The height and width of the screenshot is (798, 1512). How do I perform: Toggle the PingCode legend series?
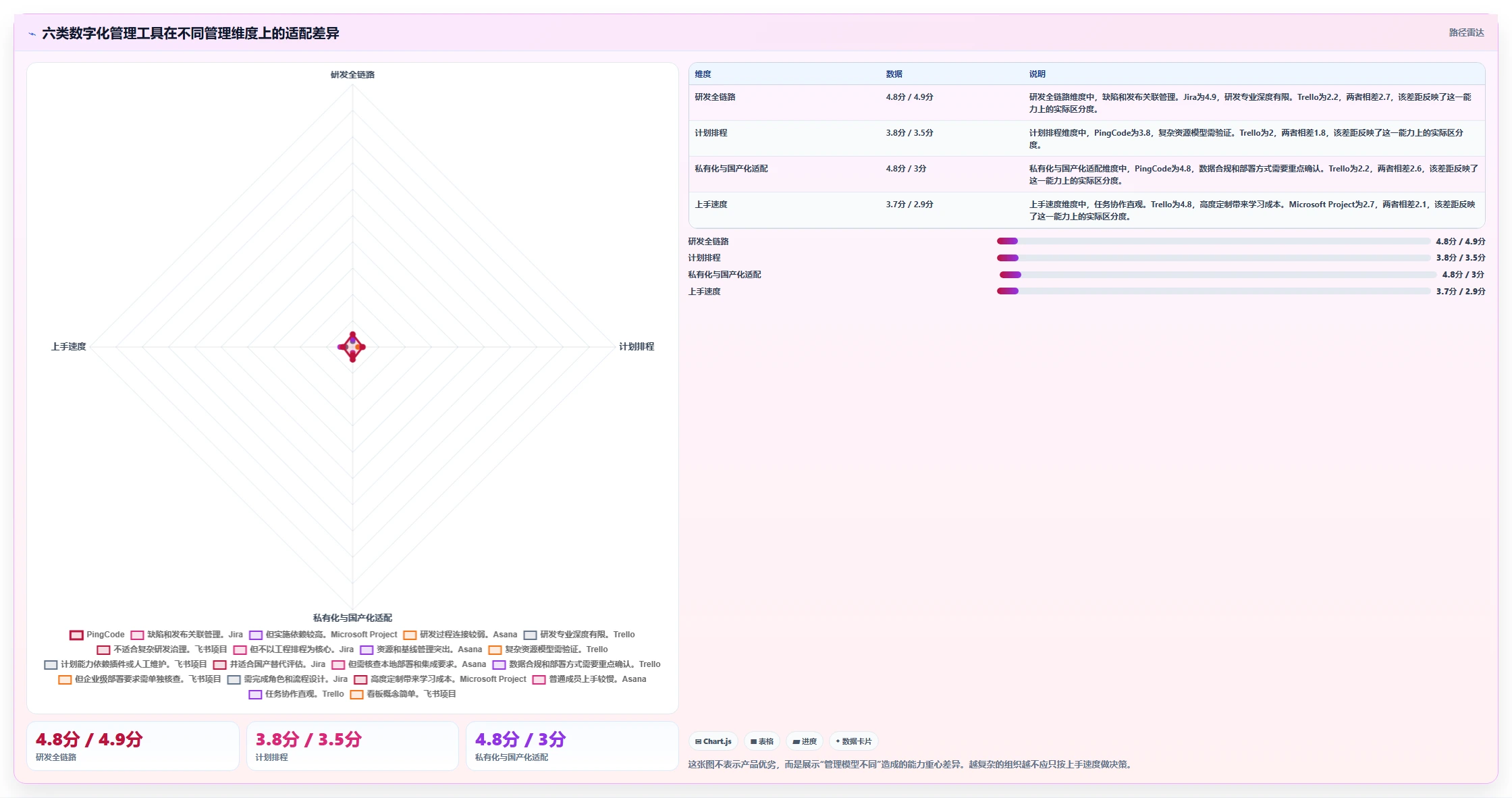coord(97,635)
